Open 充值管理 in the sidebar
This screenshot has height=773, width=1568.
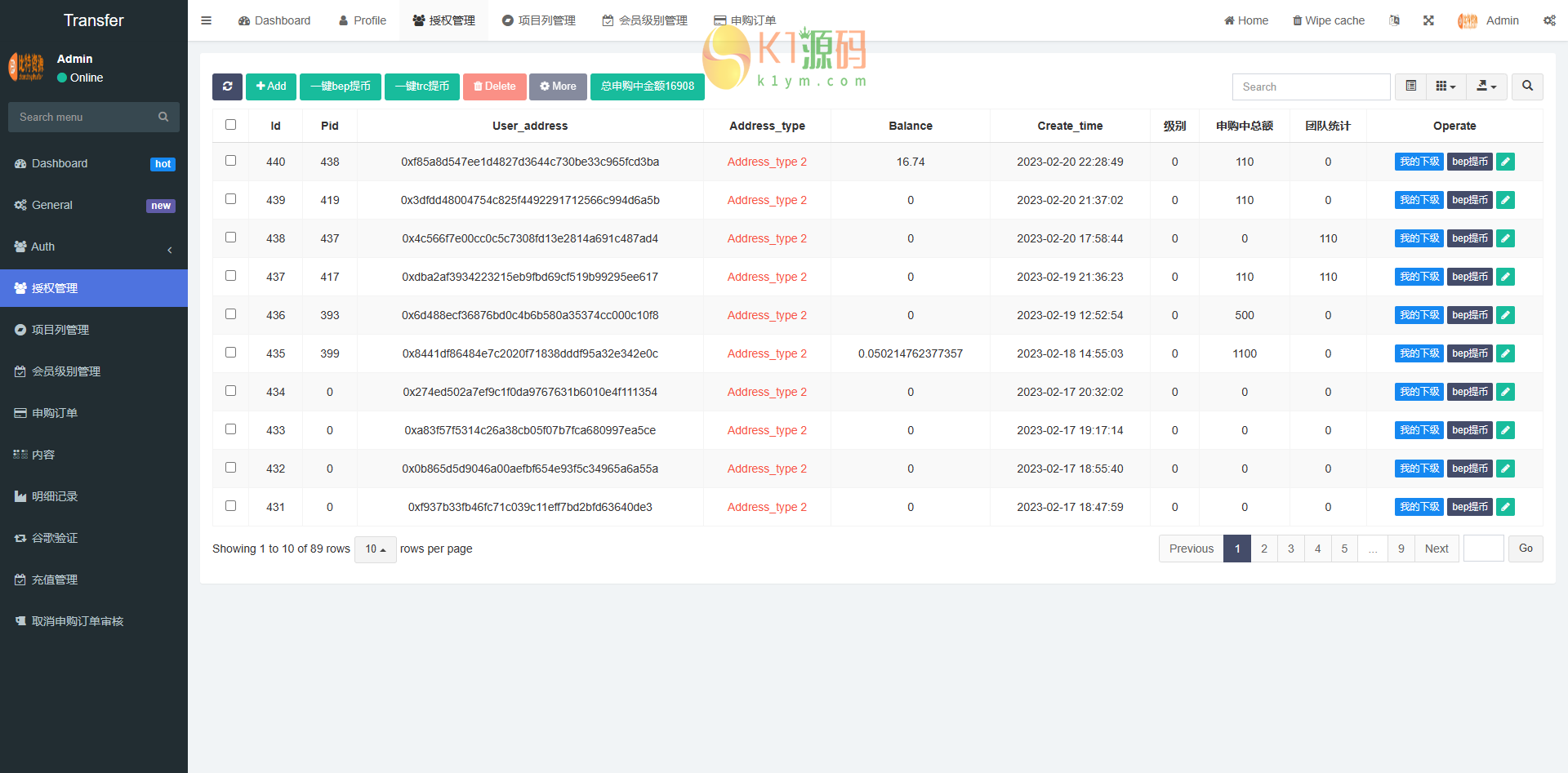pos(55,580)
